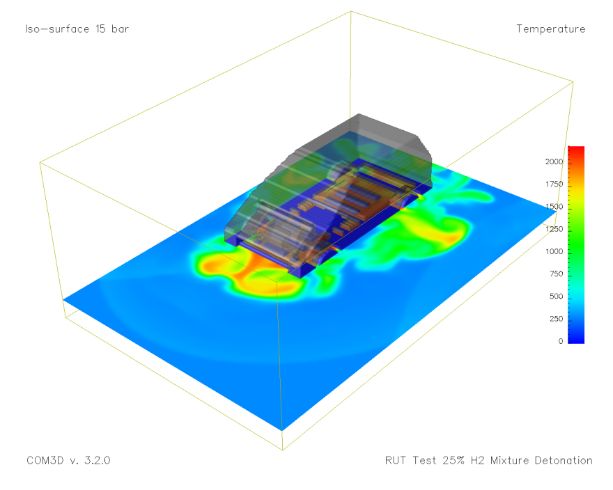The image size is (613, 490).
Task: Click the 1750 value on color legend
Action: pyautogui.click(x=554, y=184)
